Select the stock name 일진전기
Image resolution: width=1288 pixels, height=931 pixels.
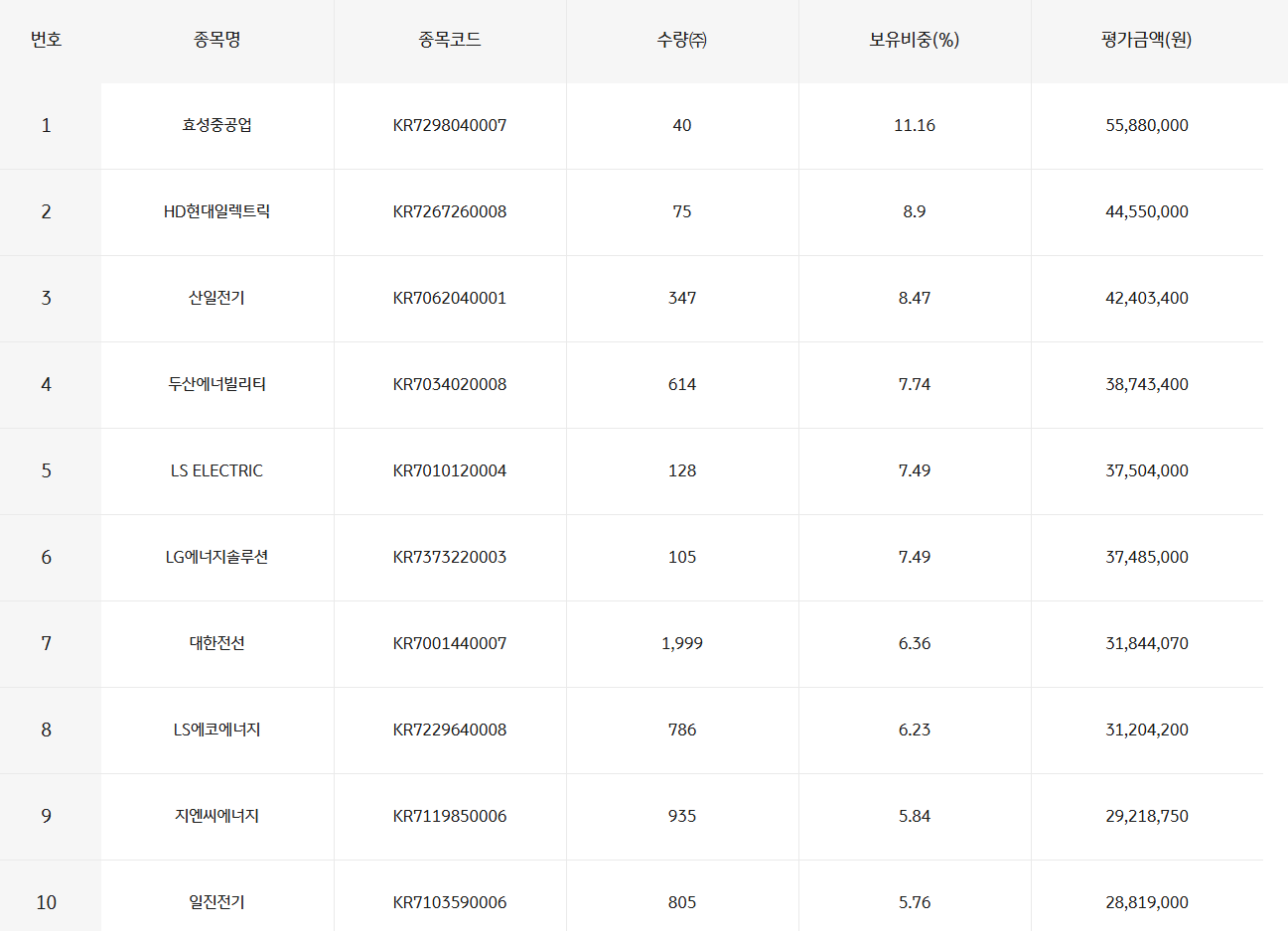coord(217,902)
